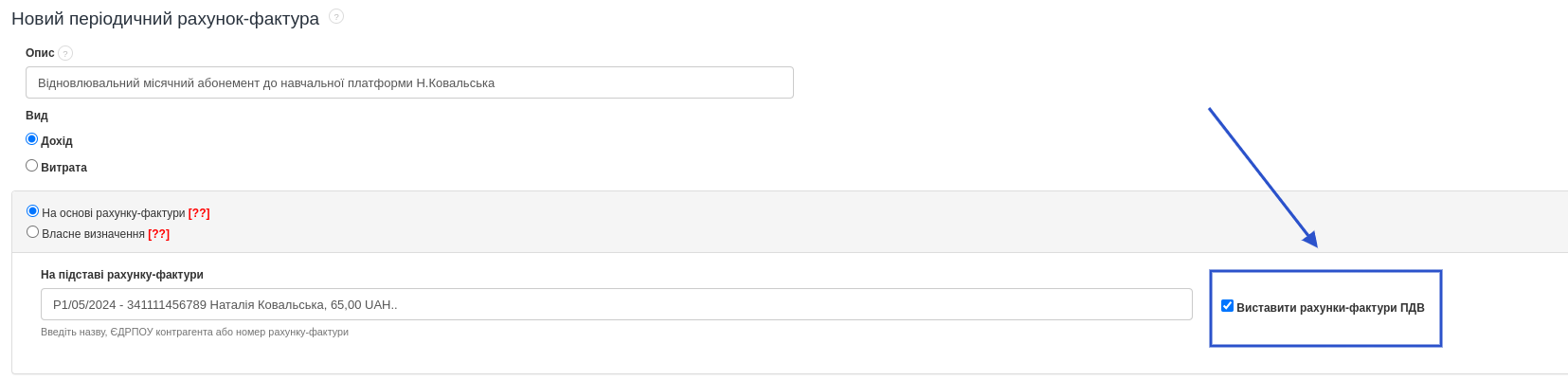Choose the Власне визначення radio option
Image resolution: width=1568 pixels, height=380 pixels.
pos(33,232)
